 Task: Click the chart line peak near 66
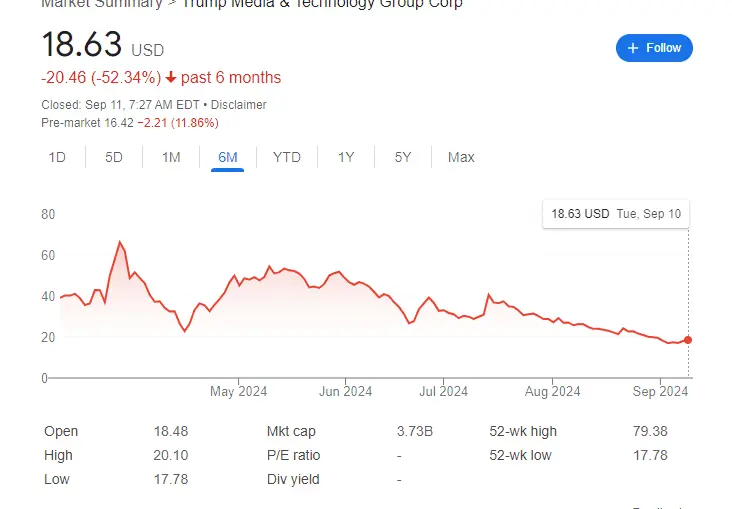[x=120, y=242]
